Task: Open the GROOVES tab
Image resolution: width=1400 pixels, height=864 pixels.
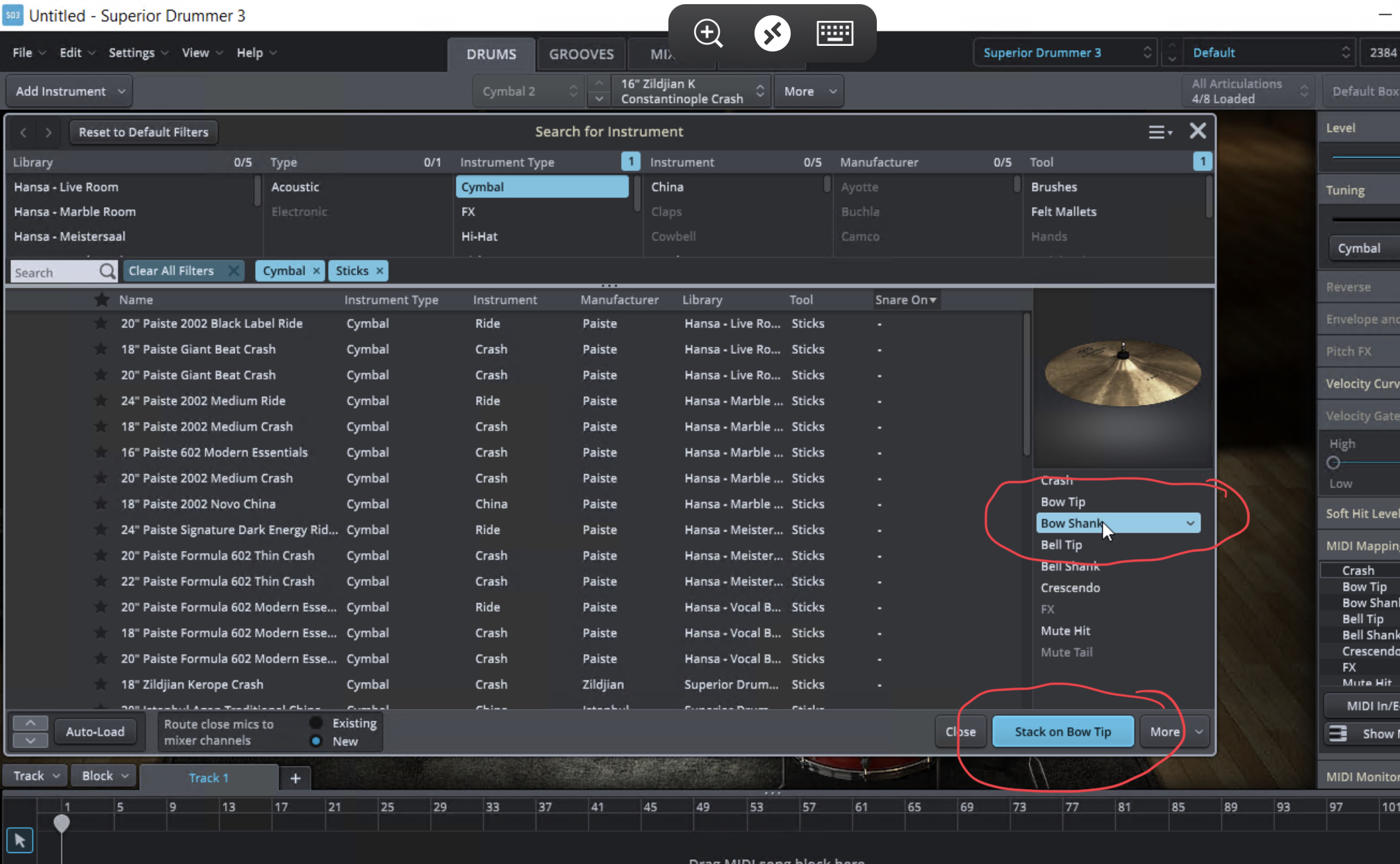Action: (x=581, y=54)
